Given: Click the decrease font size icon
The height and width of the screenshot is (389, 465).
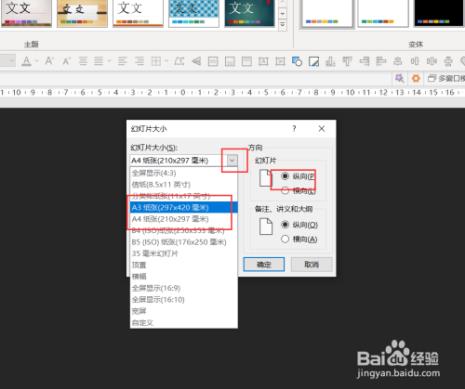Looking at the screenshot, I should pos(66,62).
